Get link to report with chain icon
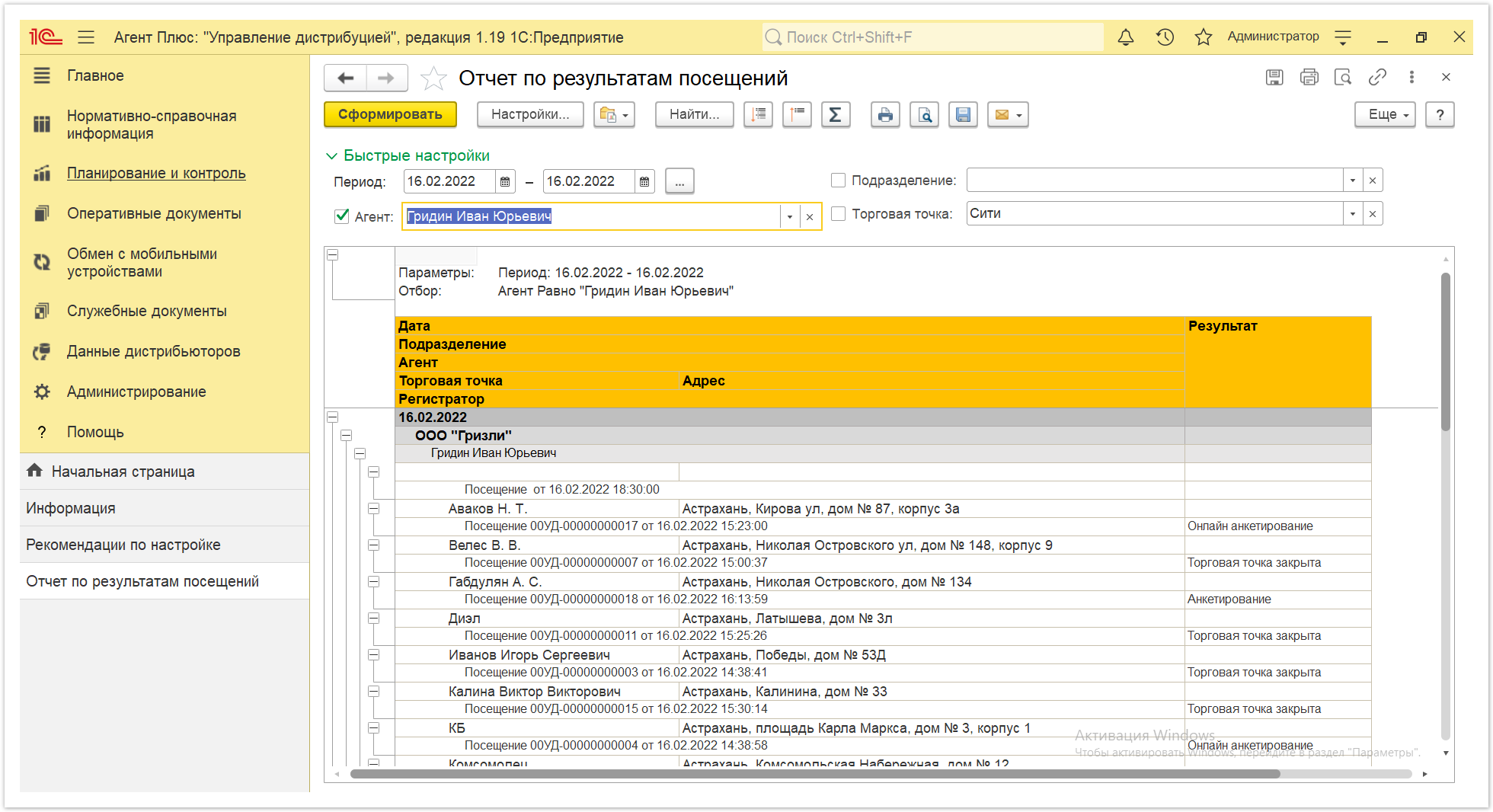The image size is (1493, 812). 1377,77
